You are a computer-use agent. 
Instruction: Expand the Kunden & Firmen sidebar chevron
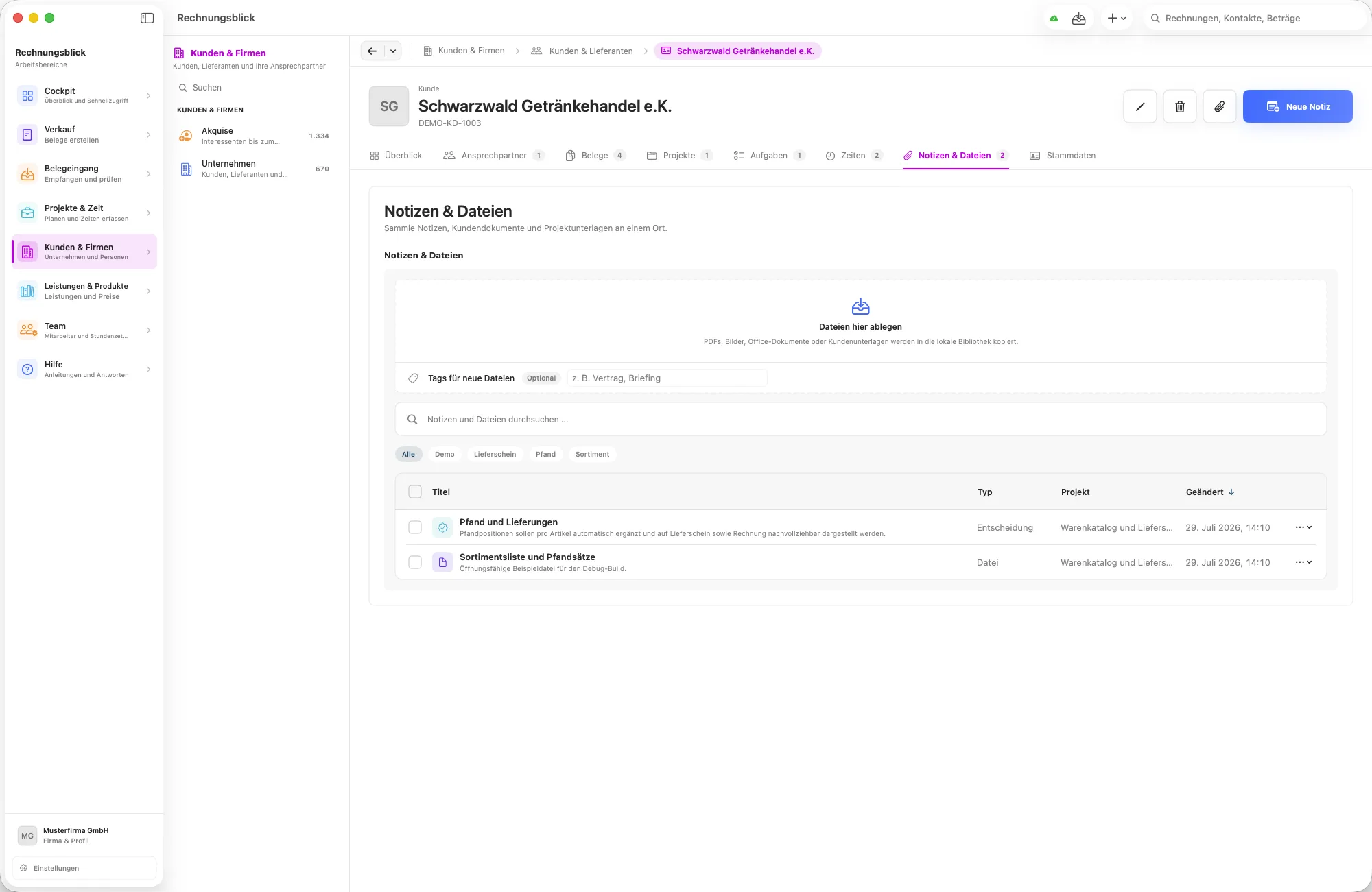point(148,252)
